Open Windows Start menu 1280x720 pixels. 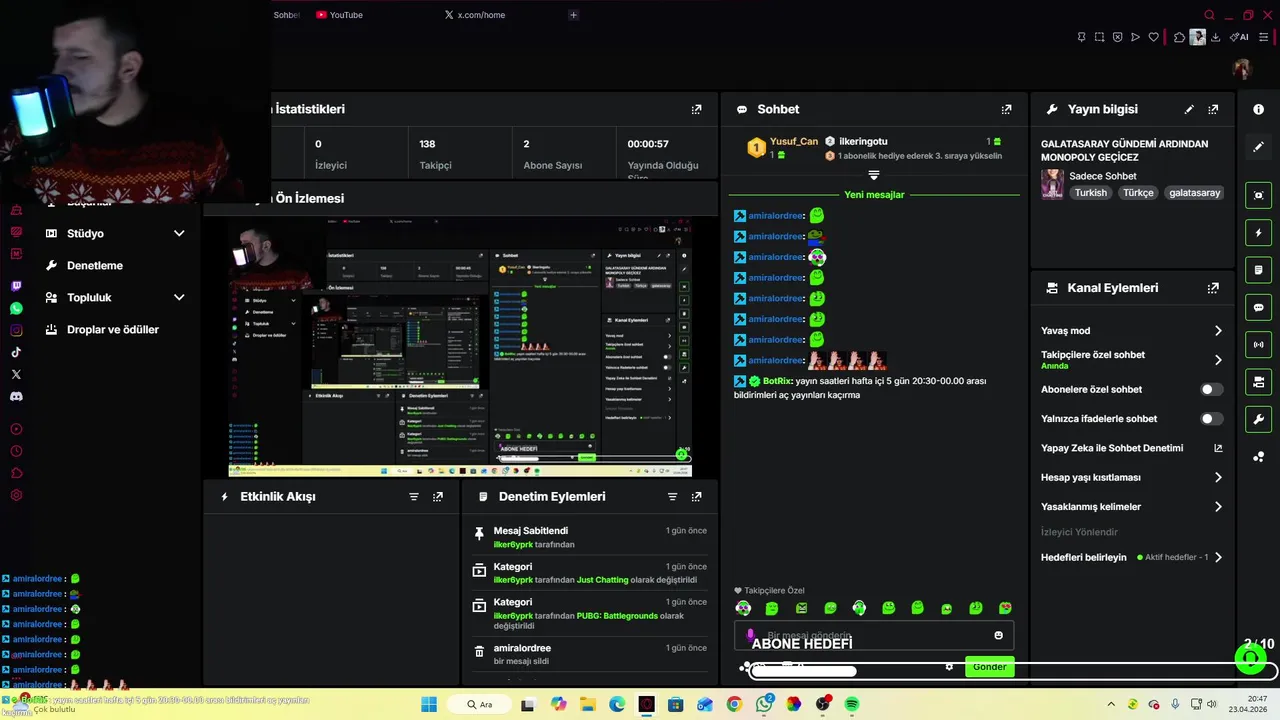[x=429, y=704]
